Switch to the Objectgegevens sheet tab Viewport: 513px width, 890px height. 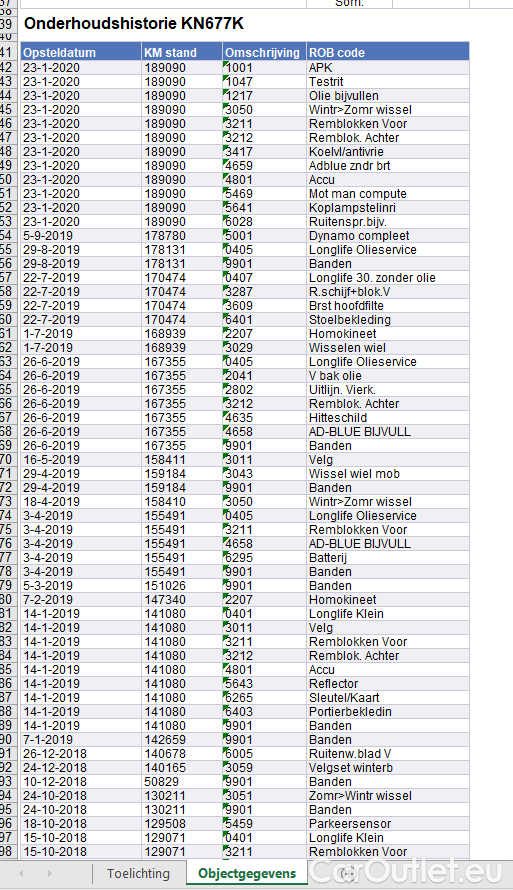pos(247,874)
